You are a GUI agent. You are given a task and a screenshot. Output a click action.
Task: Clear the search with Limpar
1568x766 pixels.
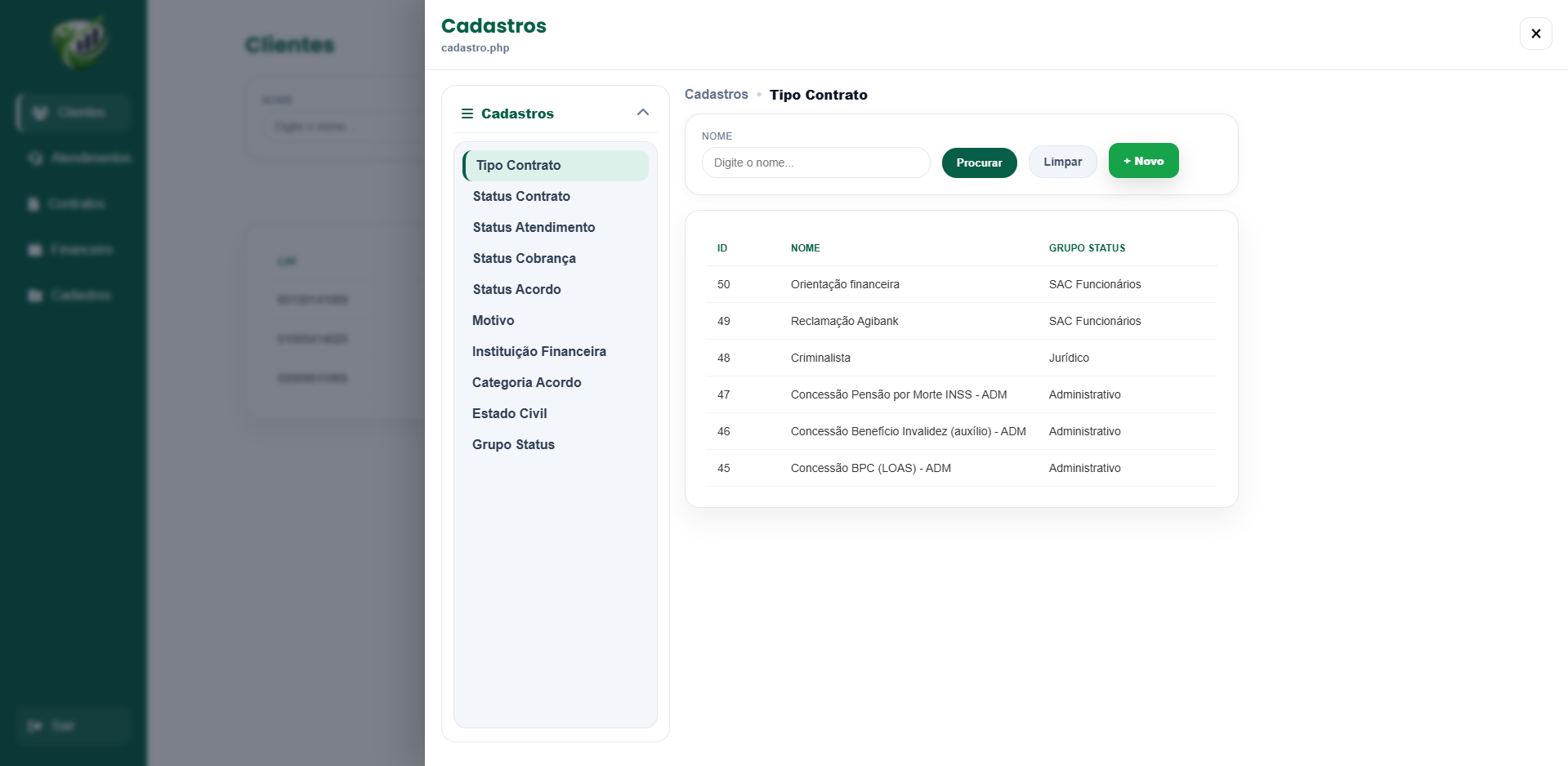click(1062, 162)
